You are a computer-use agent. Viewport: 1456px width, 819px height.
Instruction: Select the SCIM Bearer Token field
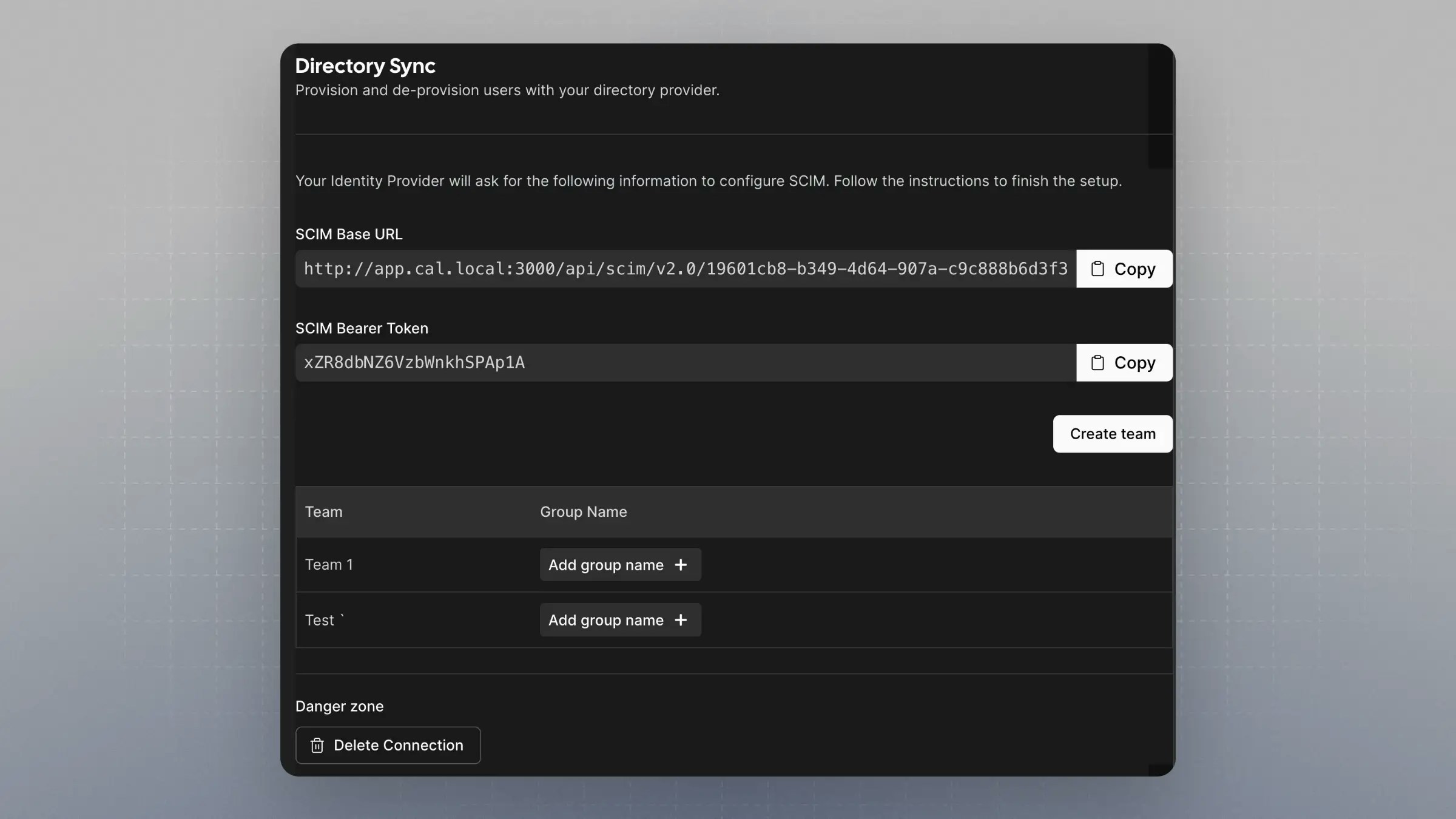685,363
